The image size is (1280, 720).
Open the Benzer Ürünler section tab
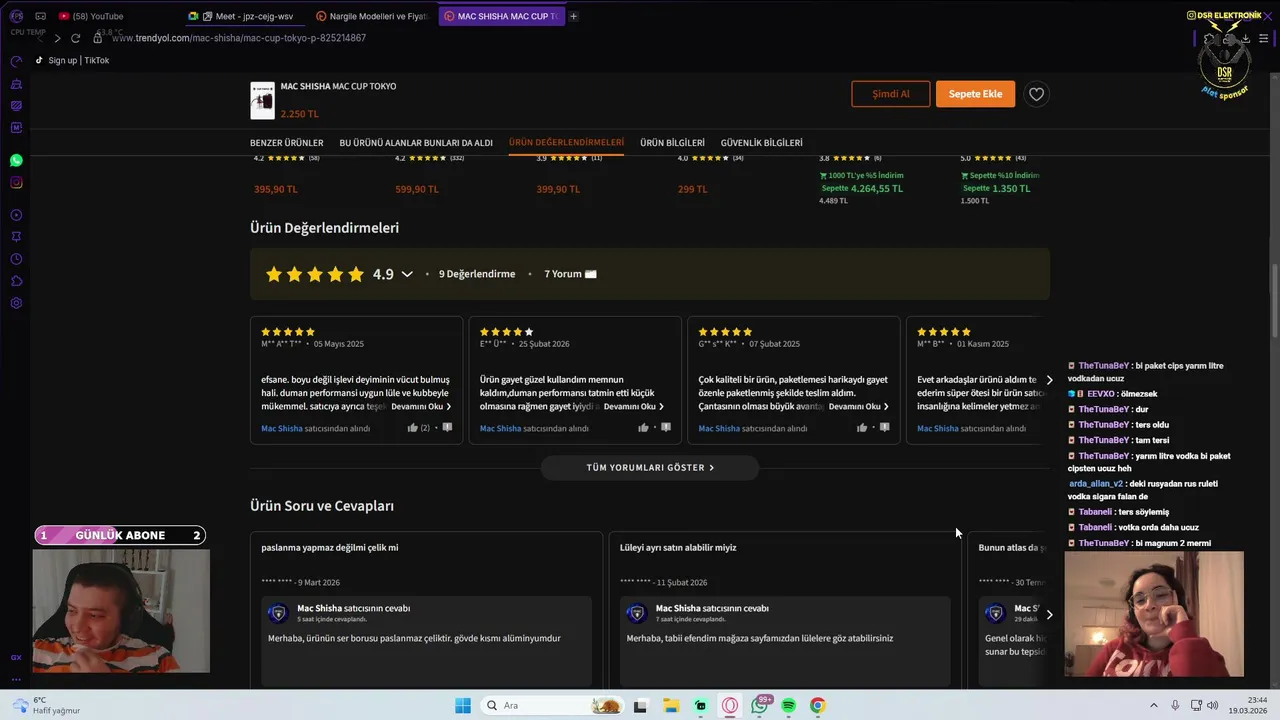[287, 143]
